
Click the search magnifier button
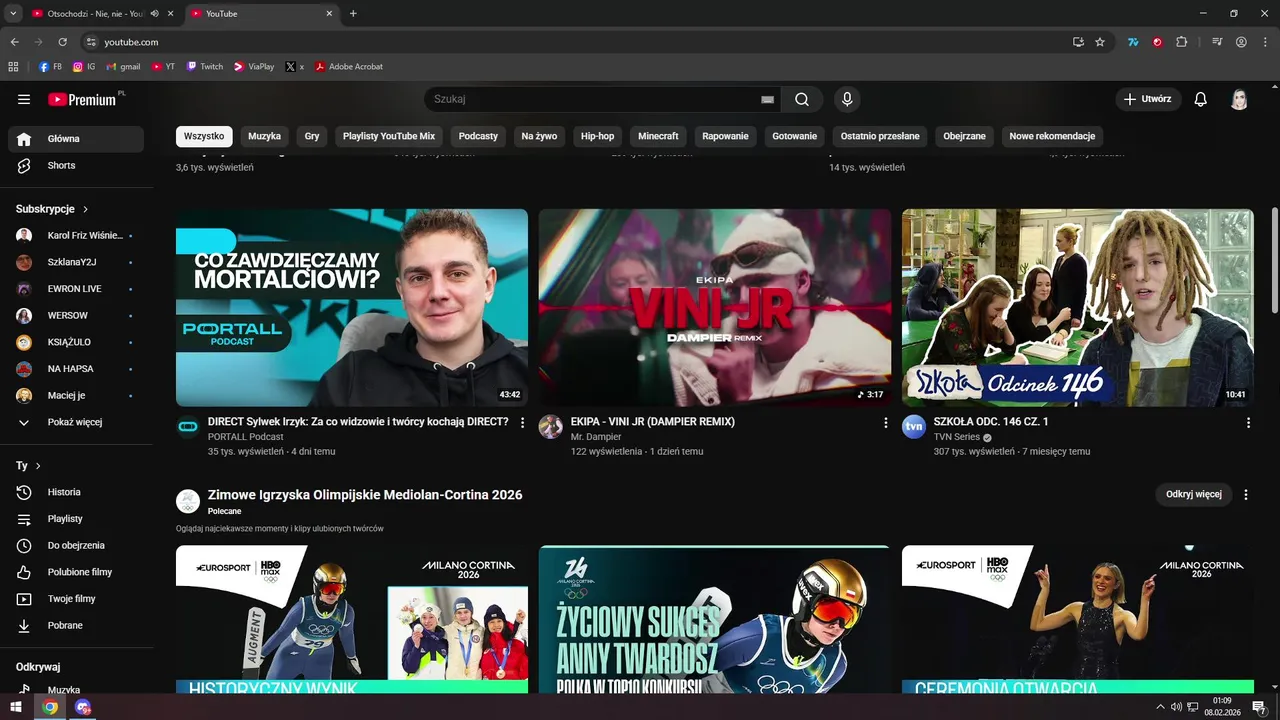pyautogui.click(x=802, y=99)
